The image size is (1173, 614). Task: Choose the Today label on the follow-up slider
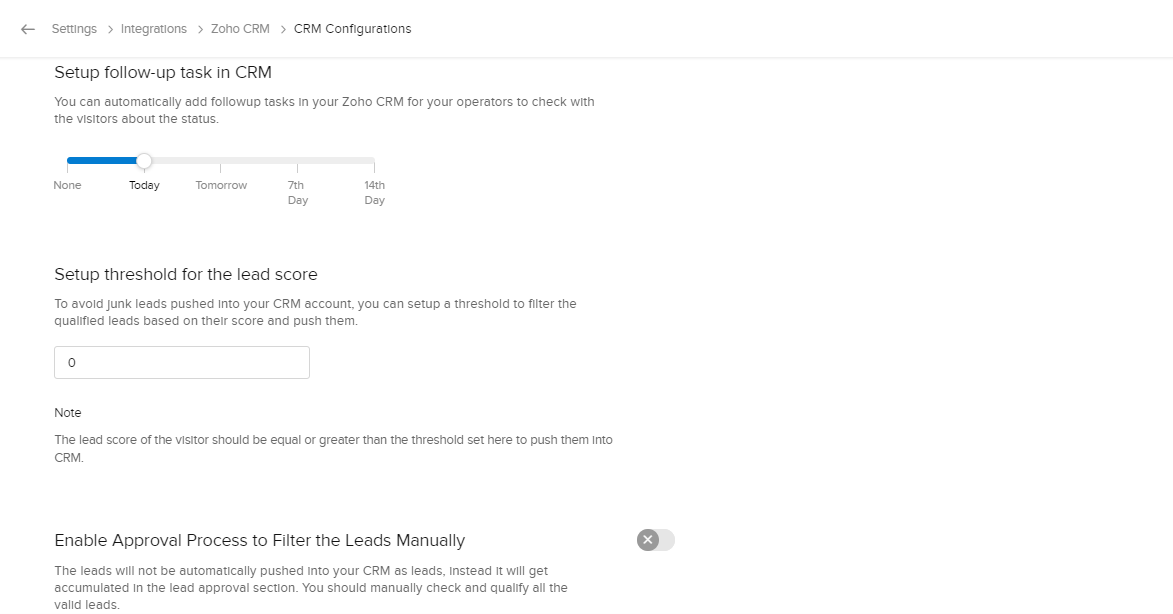[x=144, y=185]
